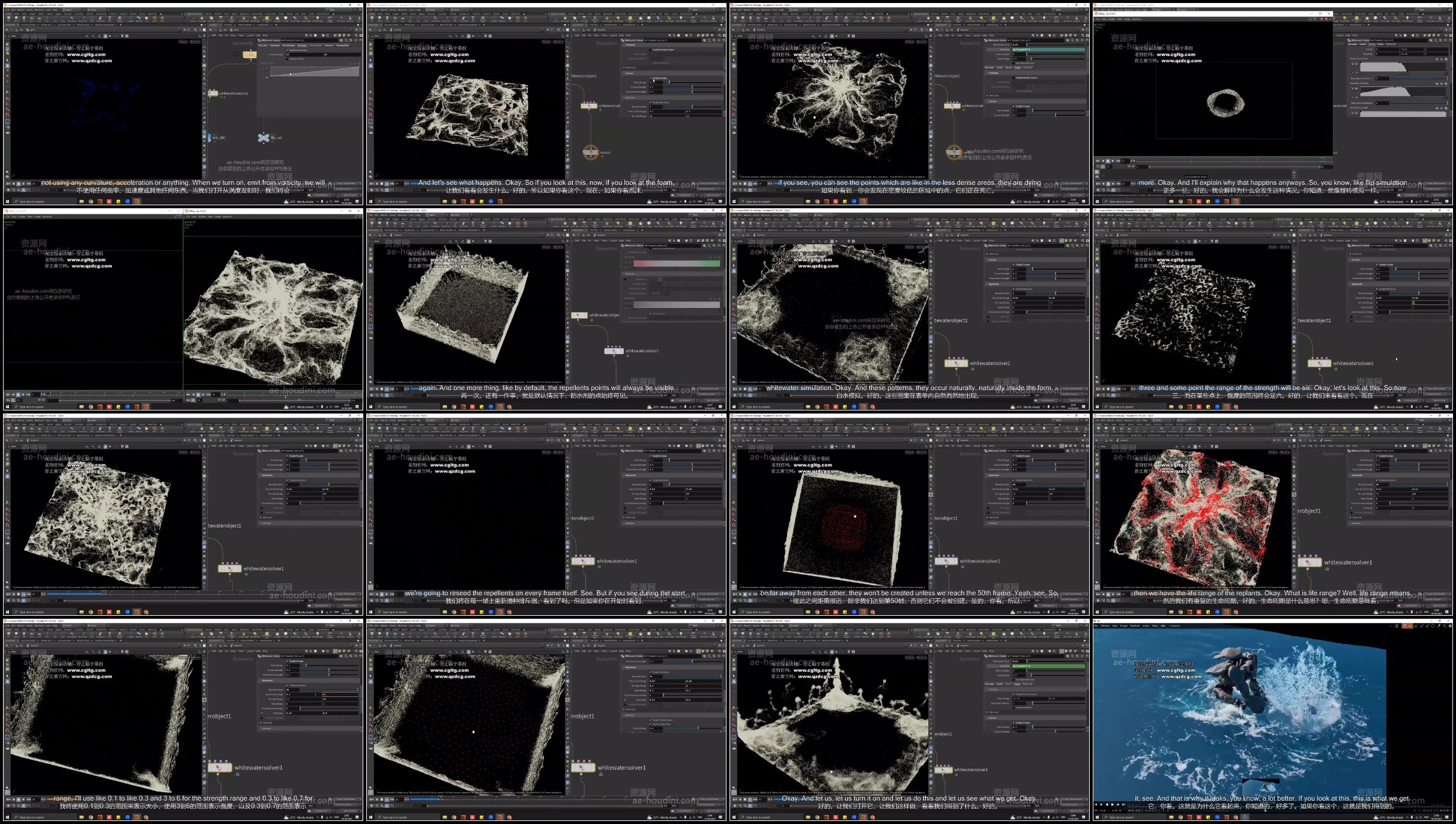Screen dimensions: 1456x824
Task: Click Play in the ocean render viewer
Action: pos(1113,804)
